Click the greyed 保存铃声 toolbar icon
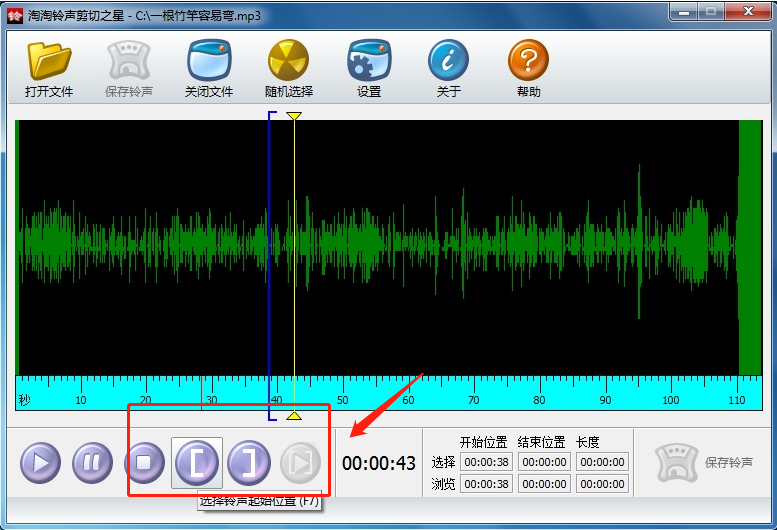 pos(129,68)
